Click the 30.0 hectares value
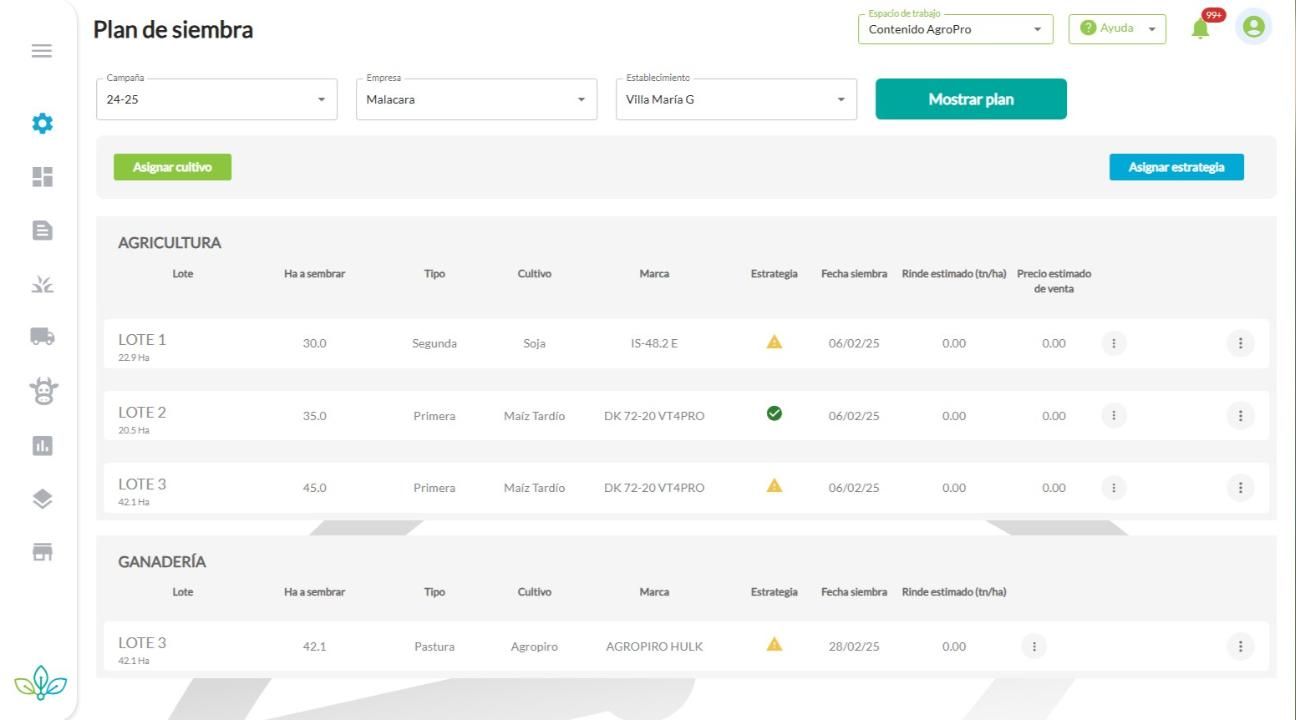The width and height of the screenshot is (1300, 720). pos(315,343)
